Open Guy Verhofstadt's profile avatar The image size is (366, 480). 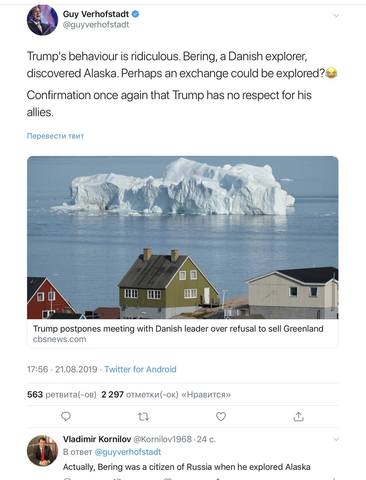tap(42, 20)
